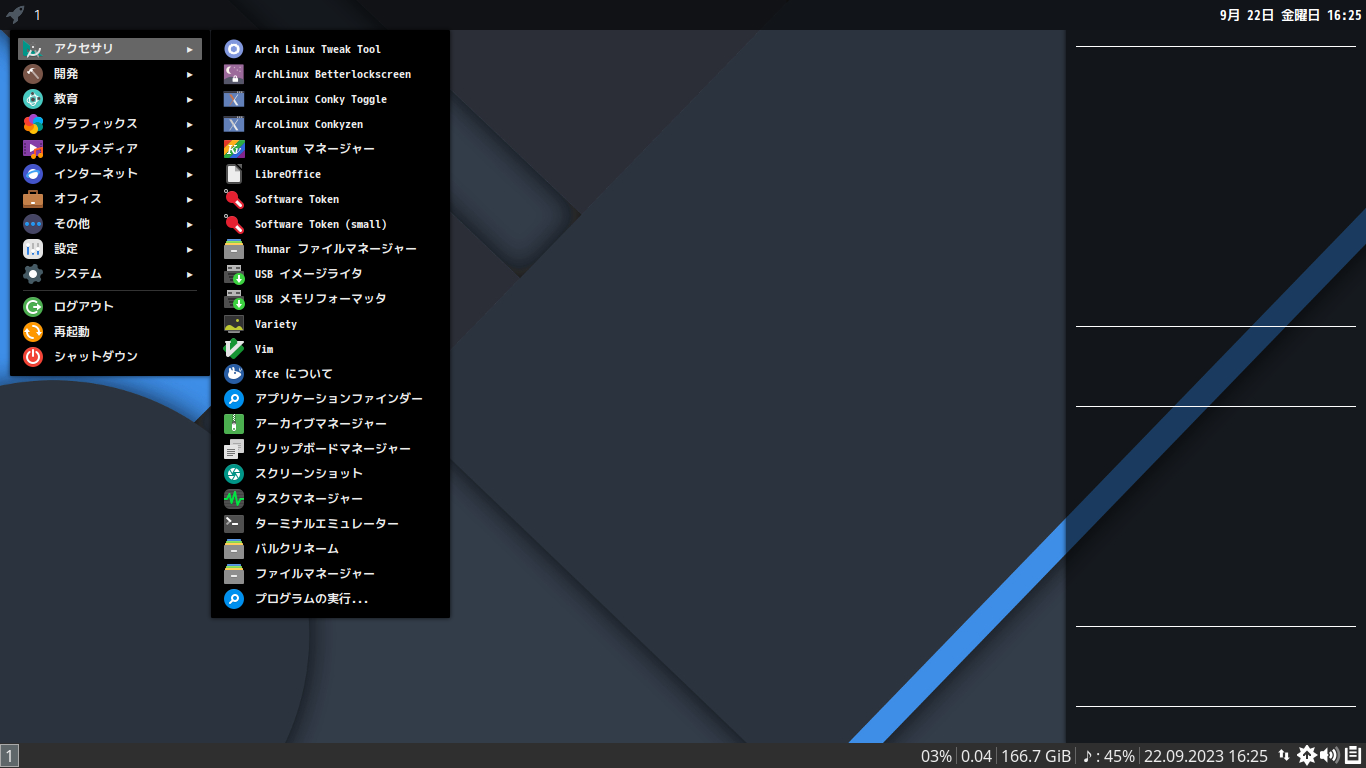Expand the その他 submenu arrow
Viewport: 1366px width, 768px height.
pos(190,224)
